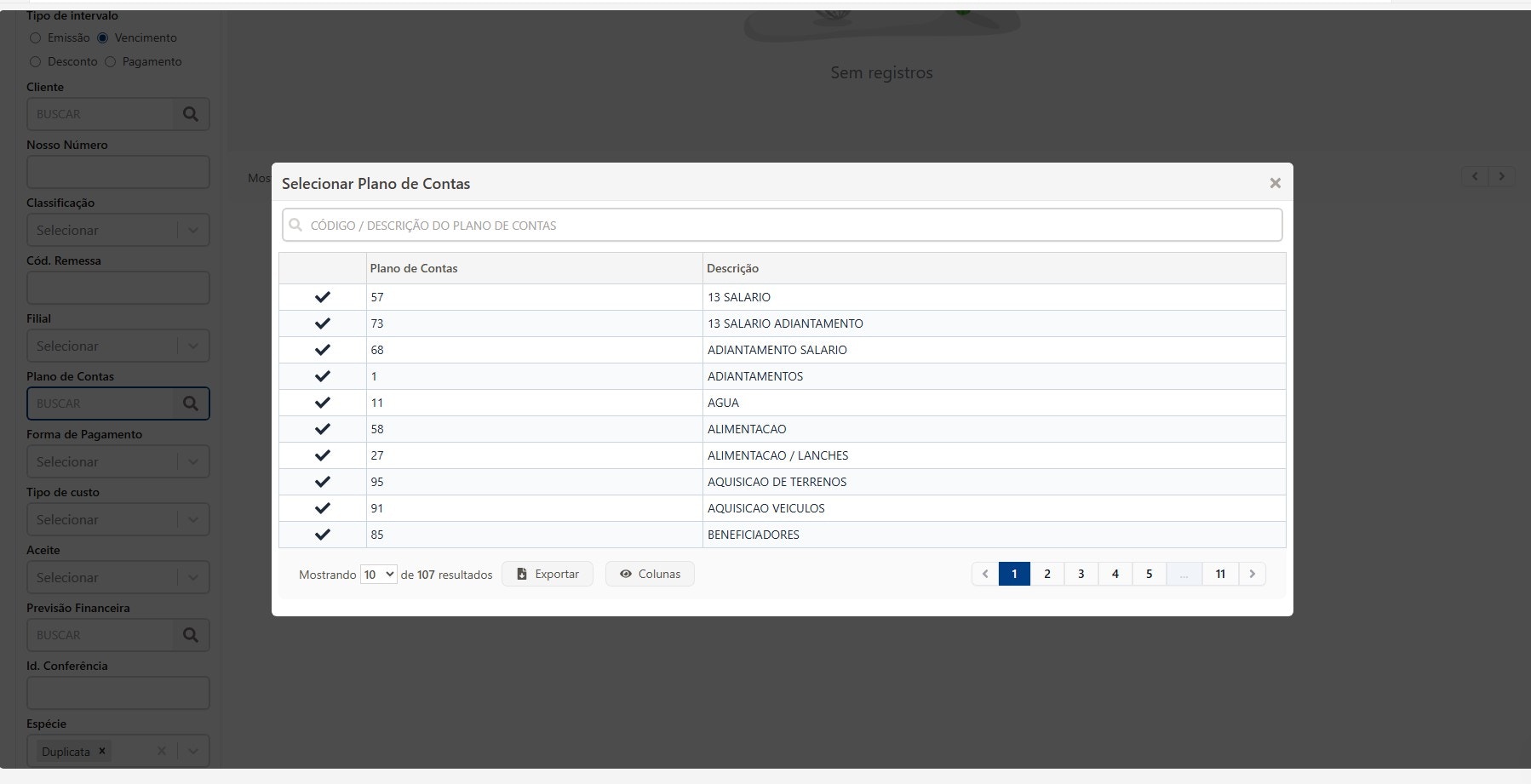Click the search icon inside the modal search bar
The image size is (1531, 784).
[x=295, y=224]
